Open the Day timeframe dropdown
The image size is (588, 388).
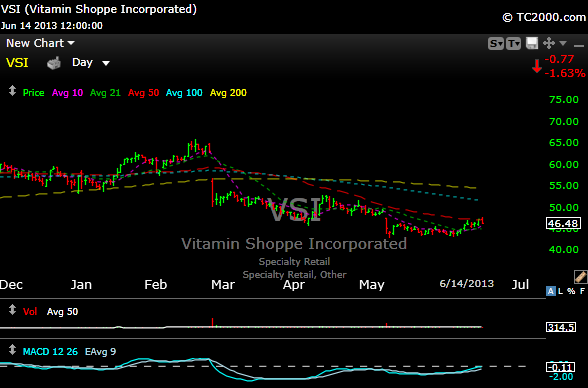pos(90,63)
